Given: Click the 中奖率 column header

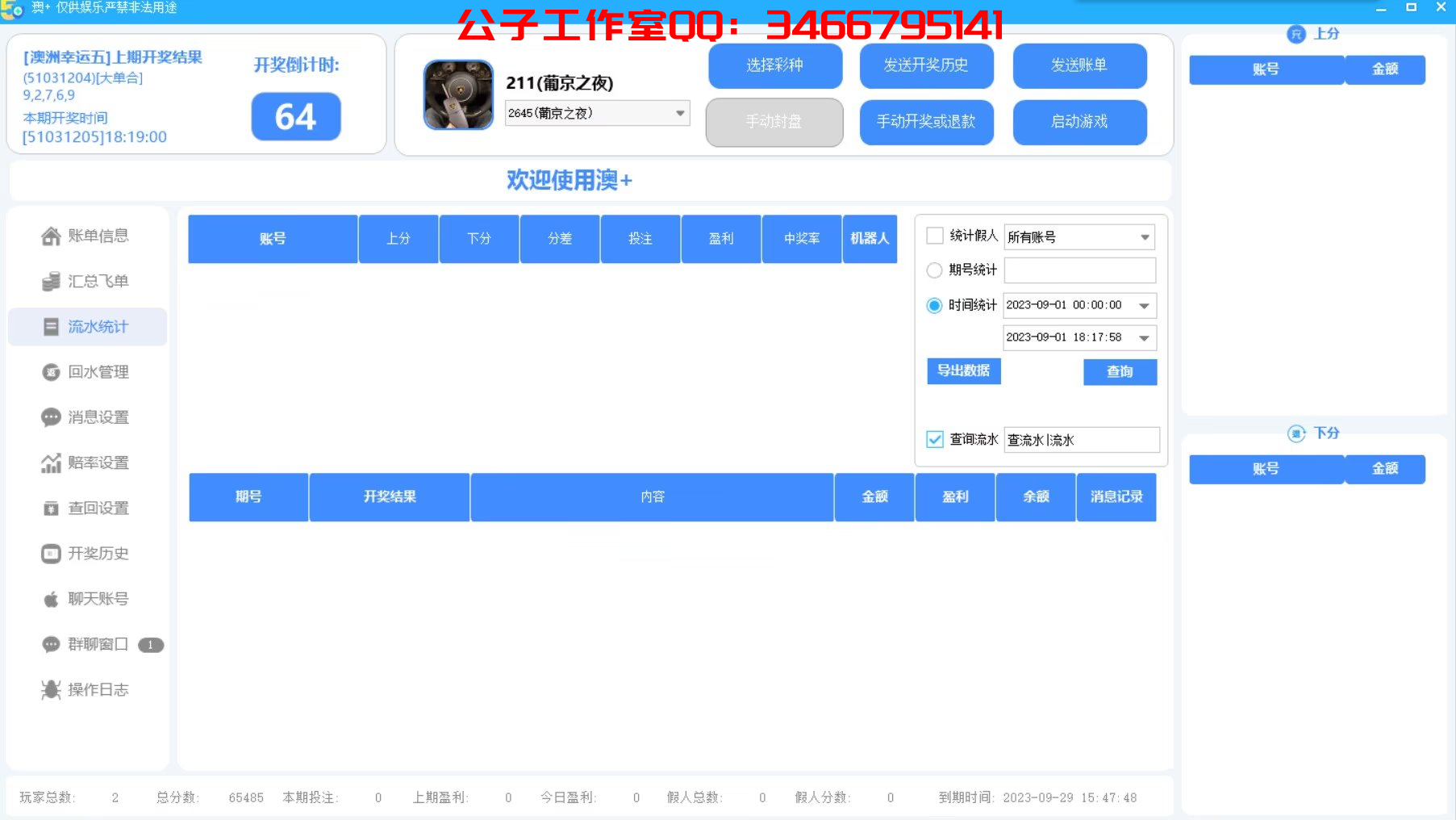Looking at the screenshot, I should (802, 239).
